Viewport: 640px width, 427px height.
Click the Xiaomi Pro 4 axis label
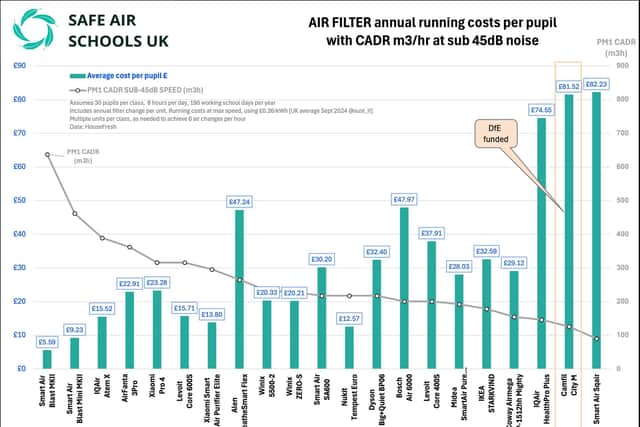pos(157,384)
